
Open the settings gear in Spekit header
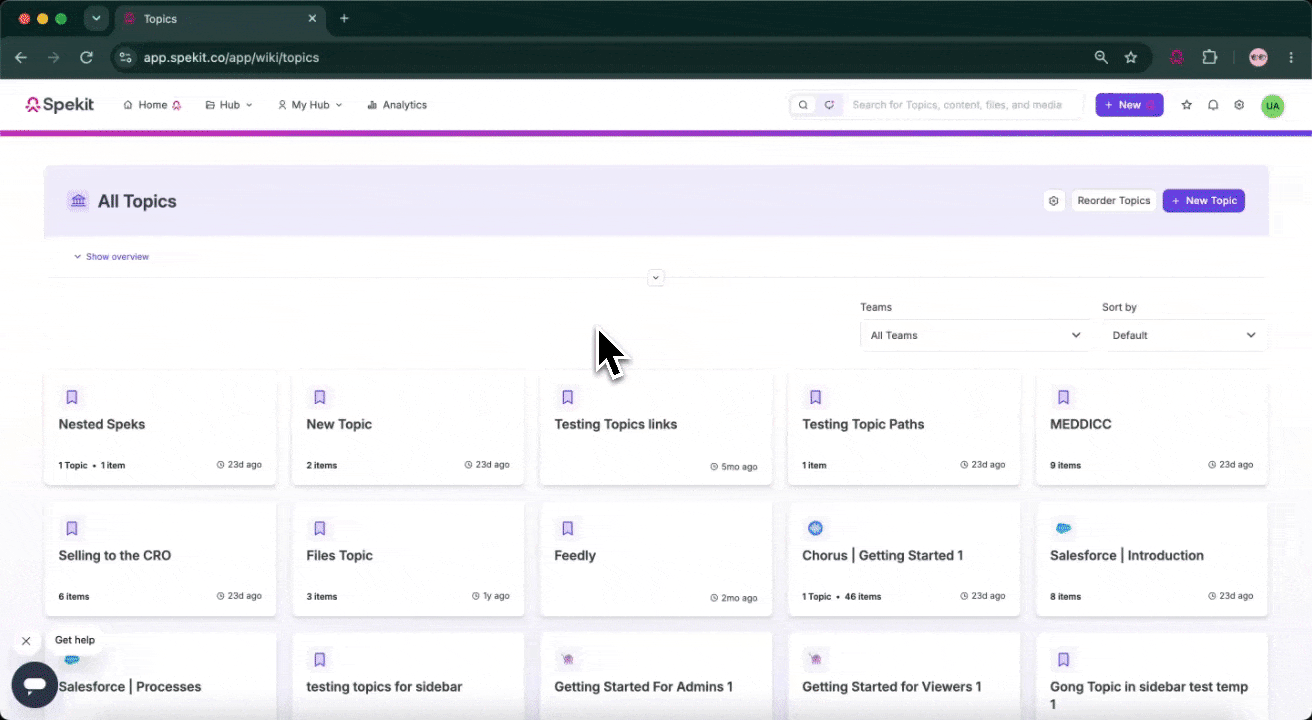pyautogui.click(x=1239, y=105)
